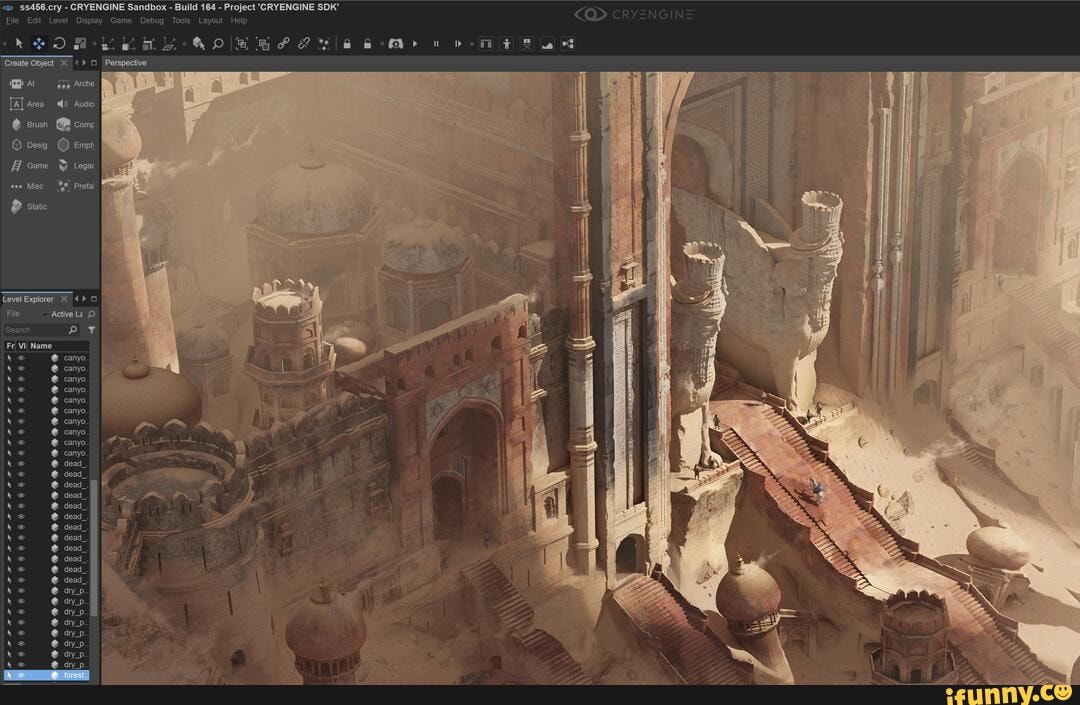Click the magnifier search icon in toolbar
The width and height of the screenshot is (1080, 705).
click(x=217, y=43)
